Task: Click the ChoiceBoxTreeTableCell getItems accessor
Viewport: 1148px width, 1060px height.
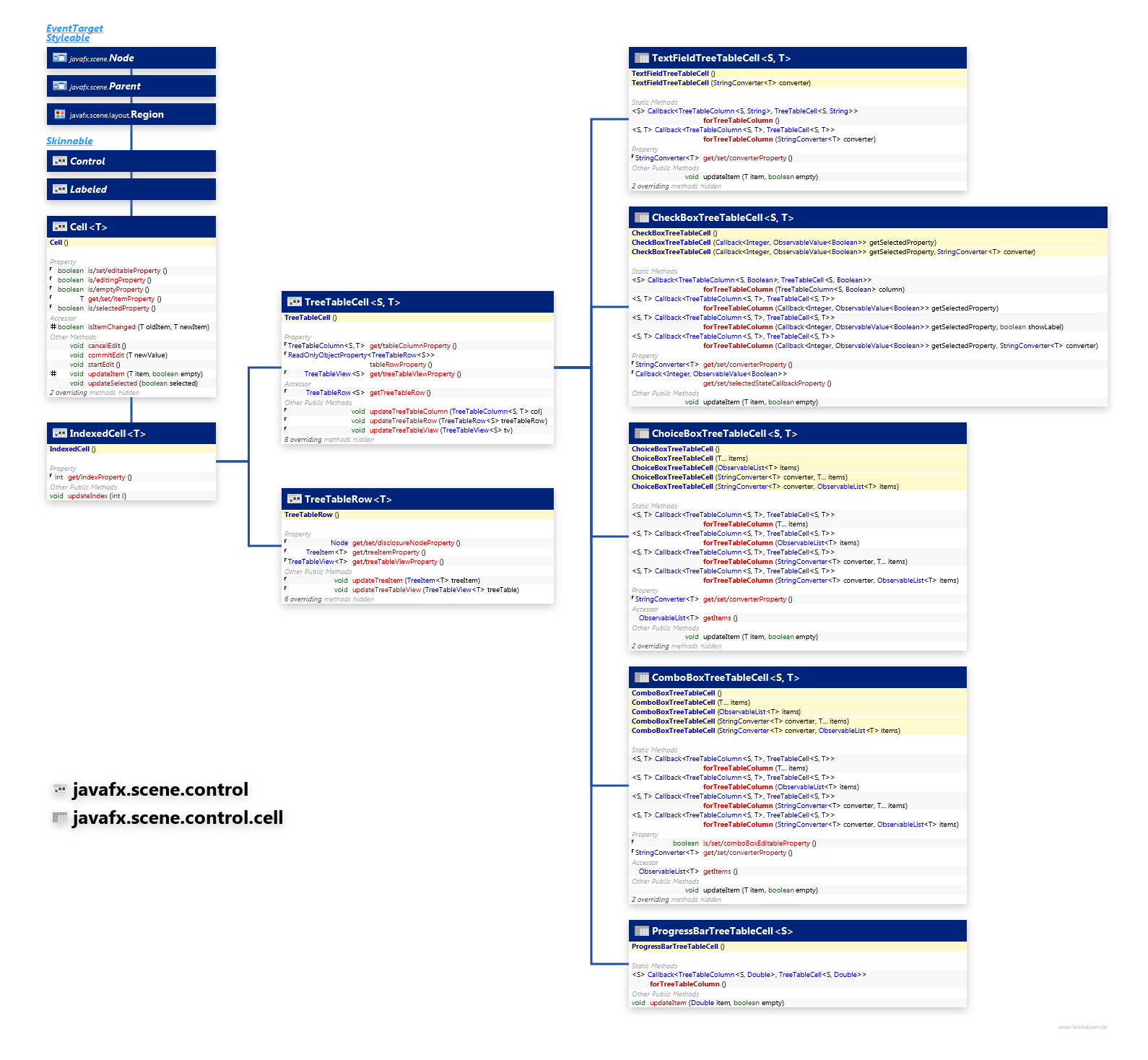Action: (x=717, y=618)
